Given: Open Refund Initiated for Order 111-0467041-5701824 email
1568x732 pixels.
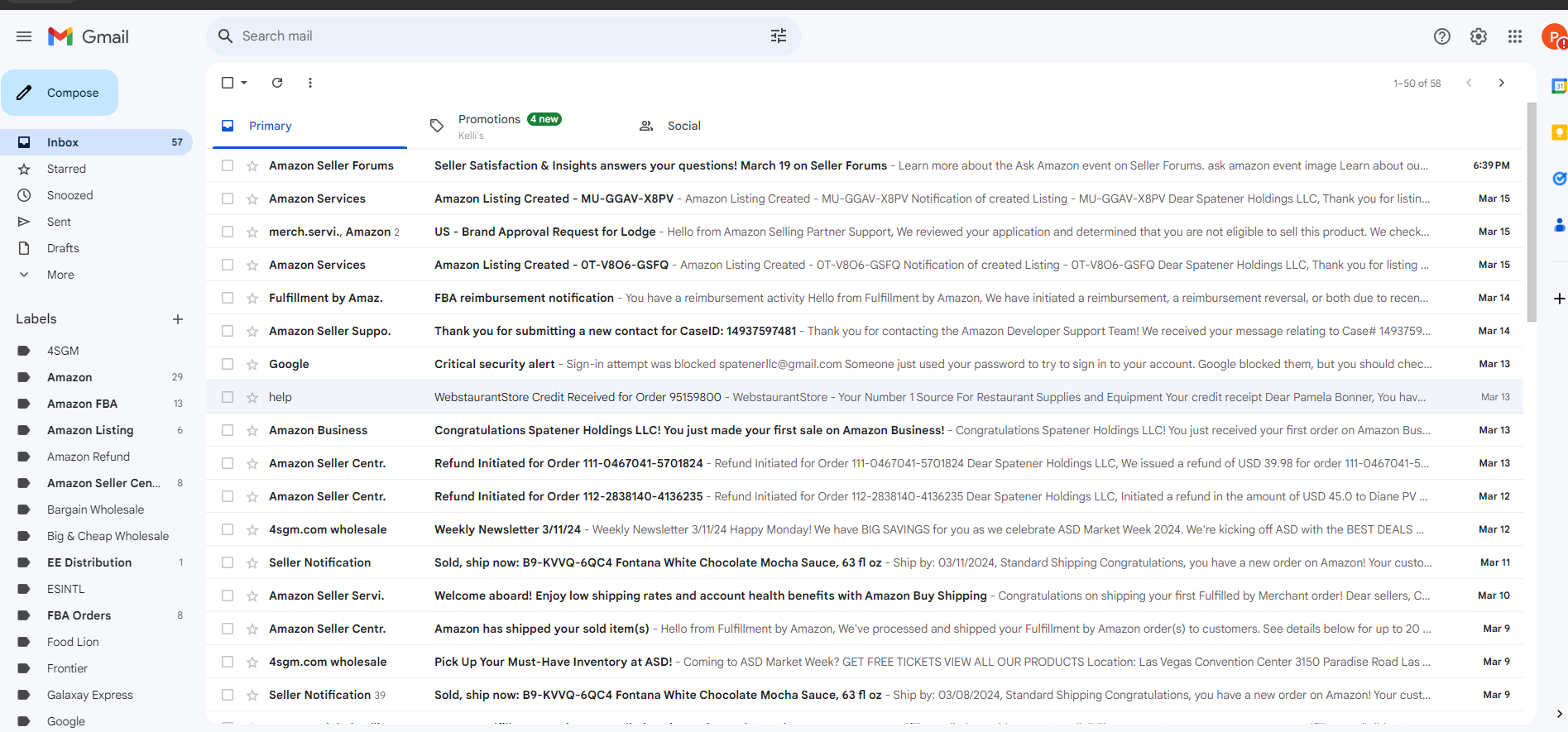Looking at the screenshot, I should click(x=865, y=463).
